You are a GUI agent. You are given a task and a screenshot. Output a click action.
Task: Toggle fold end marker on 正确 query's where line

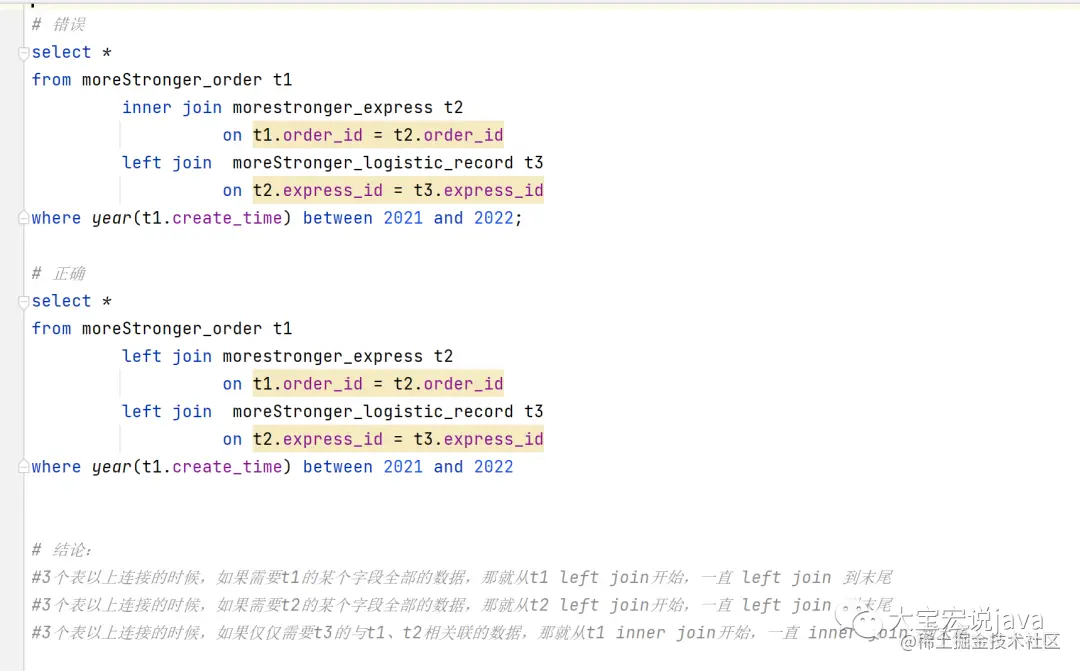tap(23, 467)
